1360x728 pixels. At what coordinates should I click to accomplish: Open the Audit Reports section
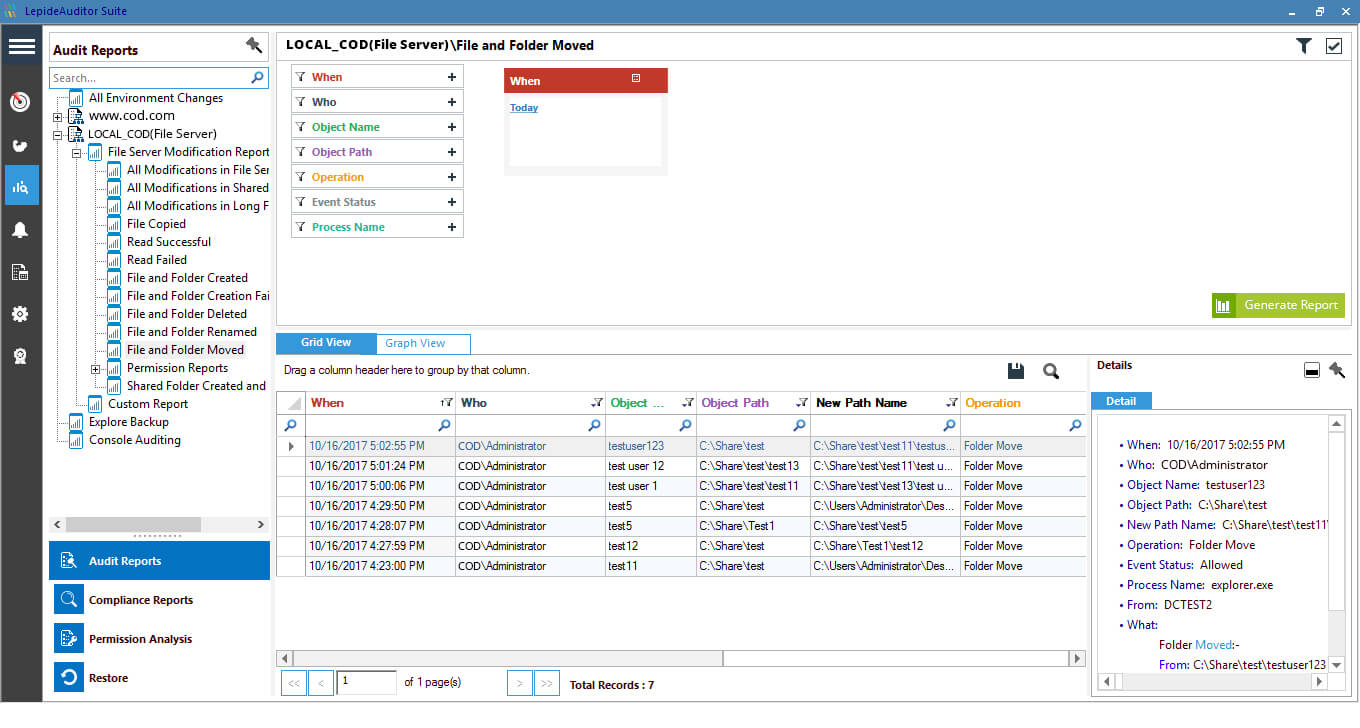pyautogui.click(x=160, y=561)
